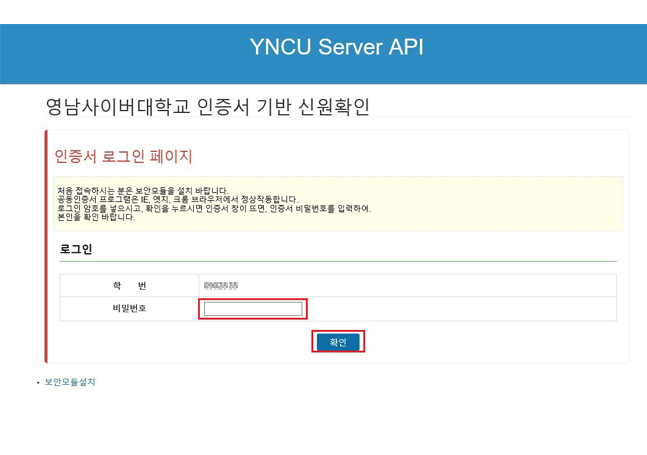Click the notice line starting 처음 접속하시는 분은

tap(143, 191)
